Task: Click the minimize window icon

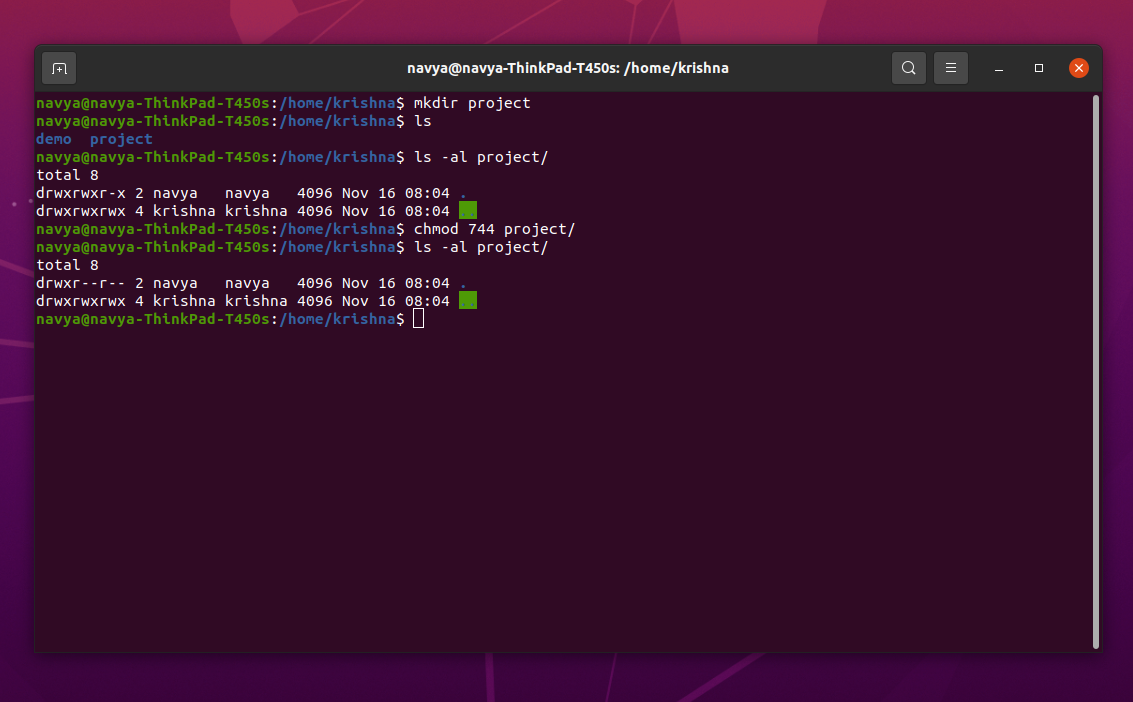Action: [998, 68]
